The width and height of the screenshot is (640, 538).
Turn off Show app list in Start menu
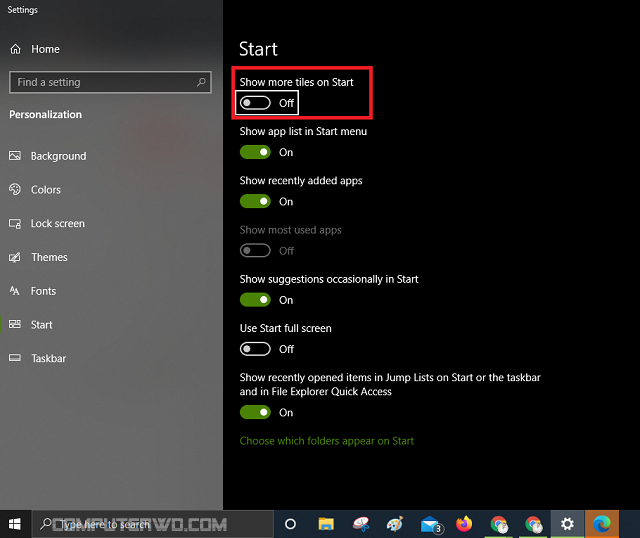255,152
